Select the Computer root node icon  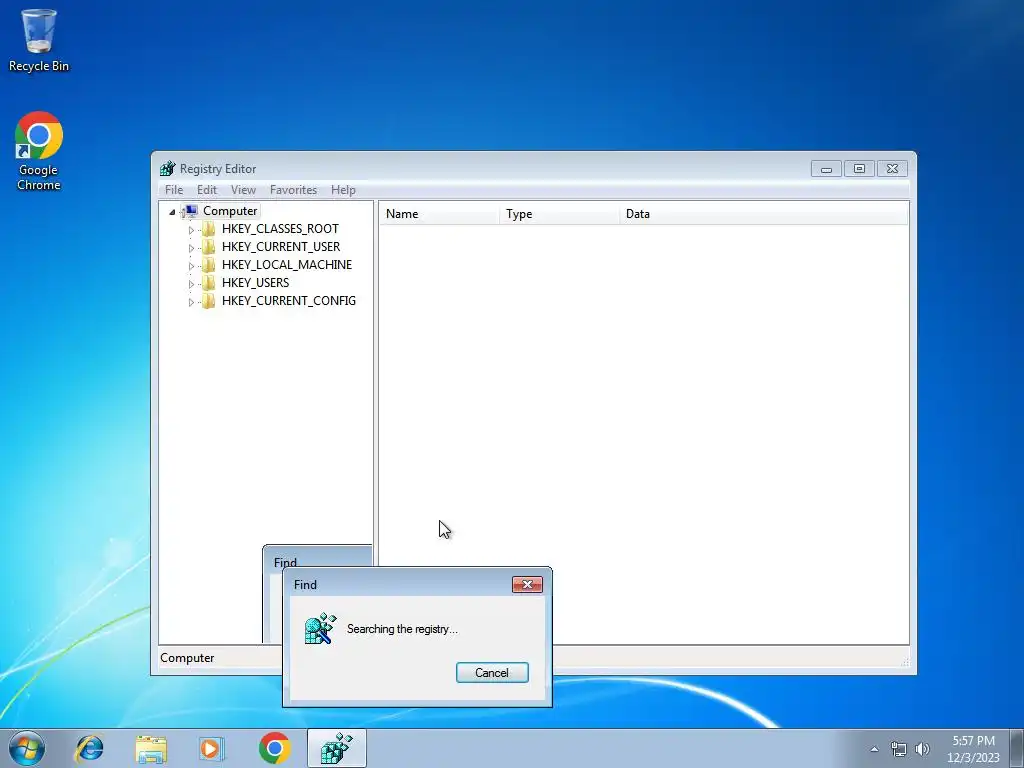pyautogui.click(x=191, y=211)
